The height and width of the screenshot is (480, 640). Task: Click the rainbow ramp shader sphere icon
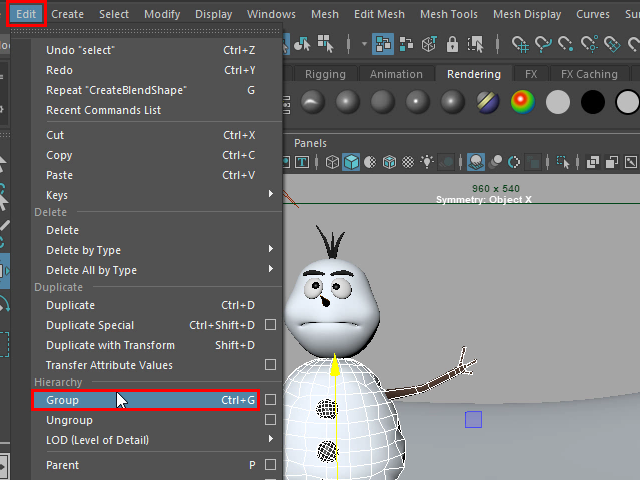coord(521,101)
